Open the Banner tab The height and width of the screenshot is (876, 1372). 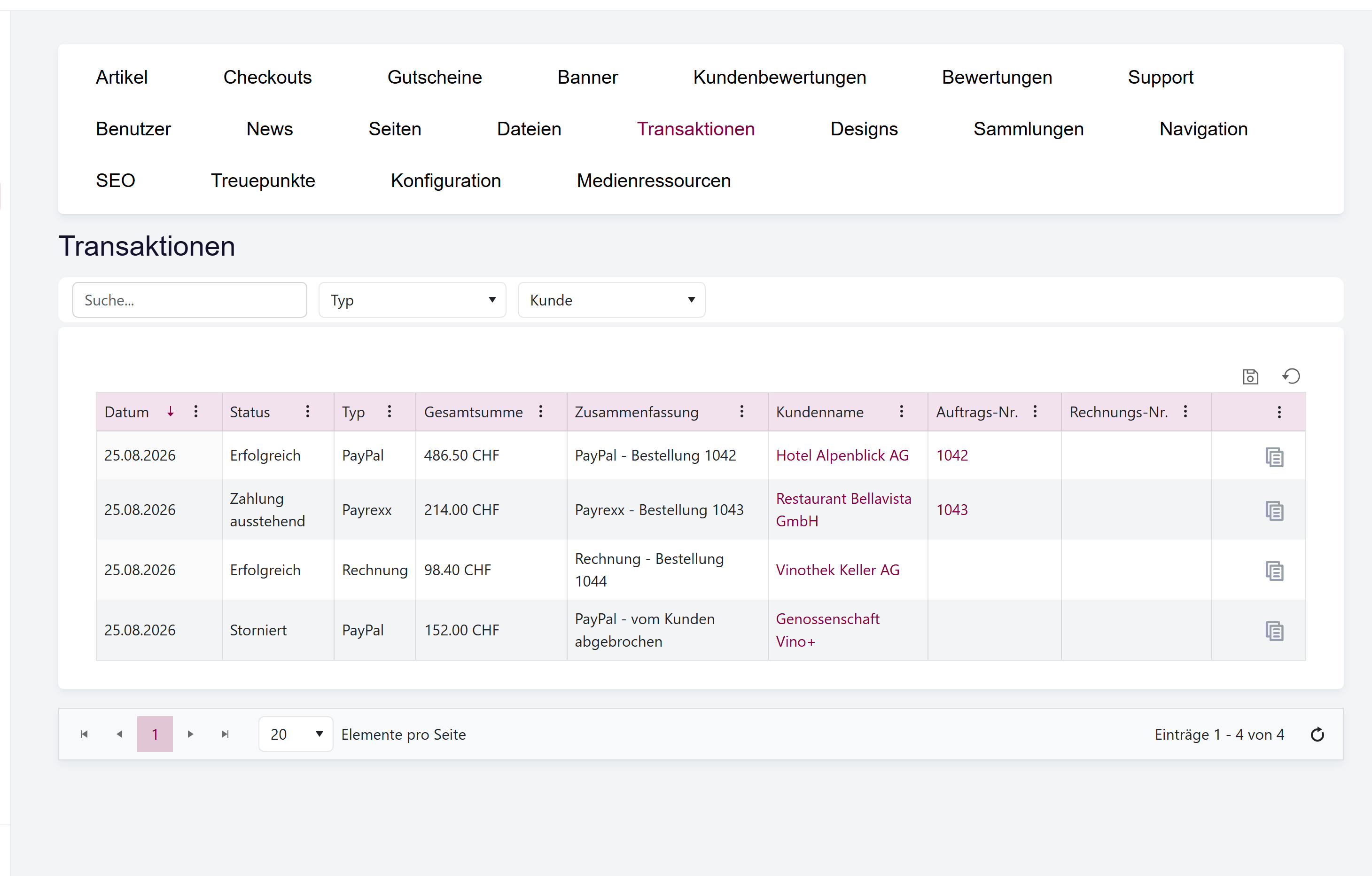(587, 77)
